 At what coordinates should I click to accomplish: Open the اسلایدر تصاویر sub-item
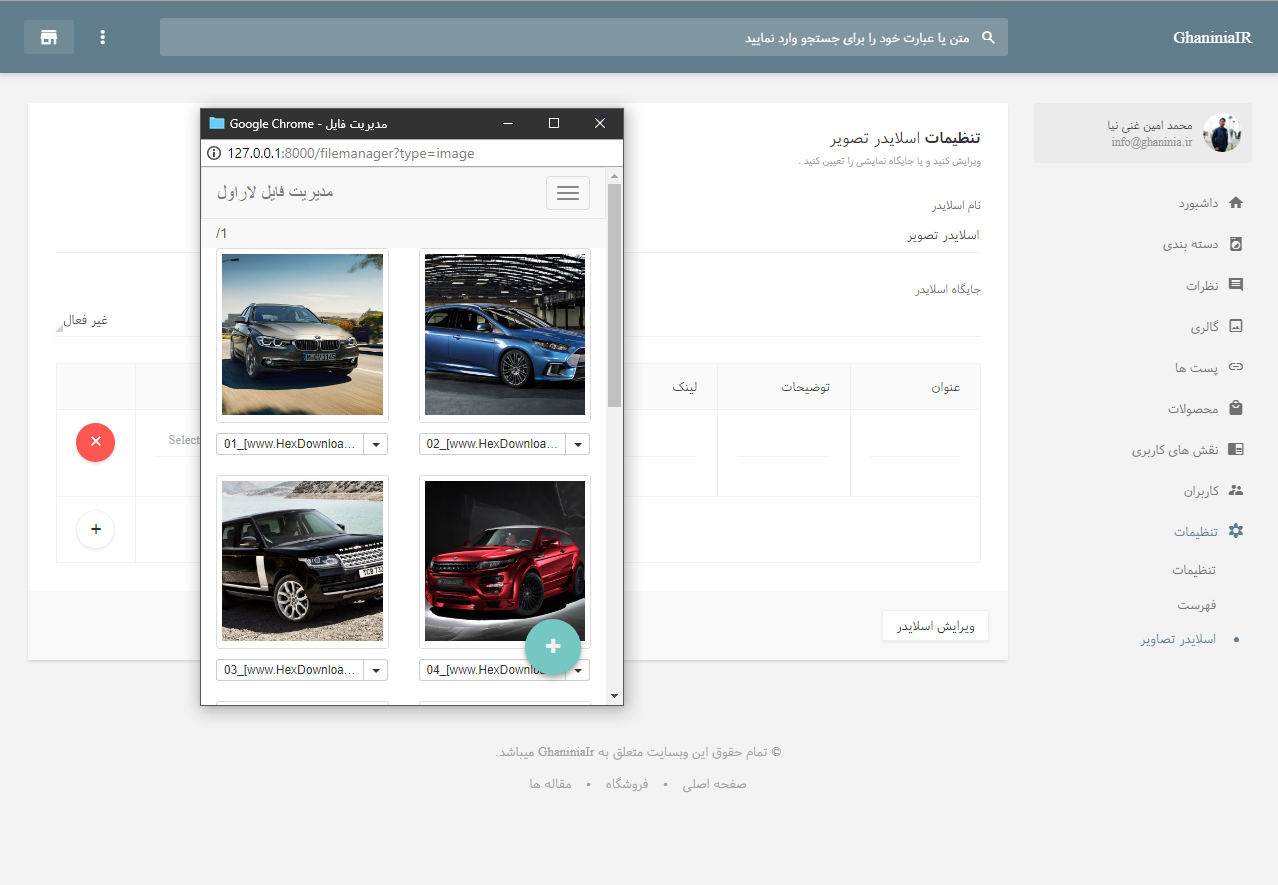coord(1178,639)
